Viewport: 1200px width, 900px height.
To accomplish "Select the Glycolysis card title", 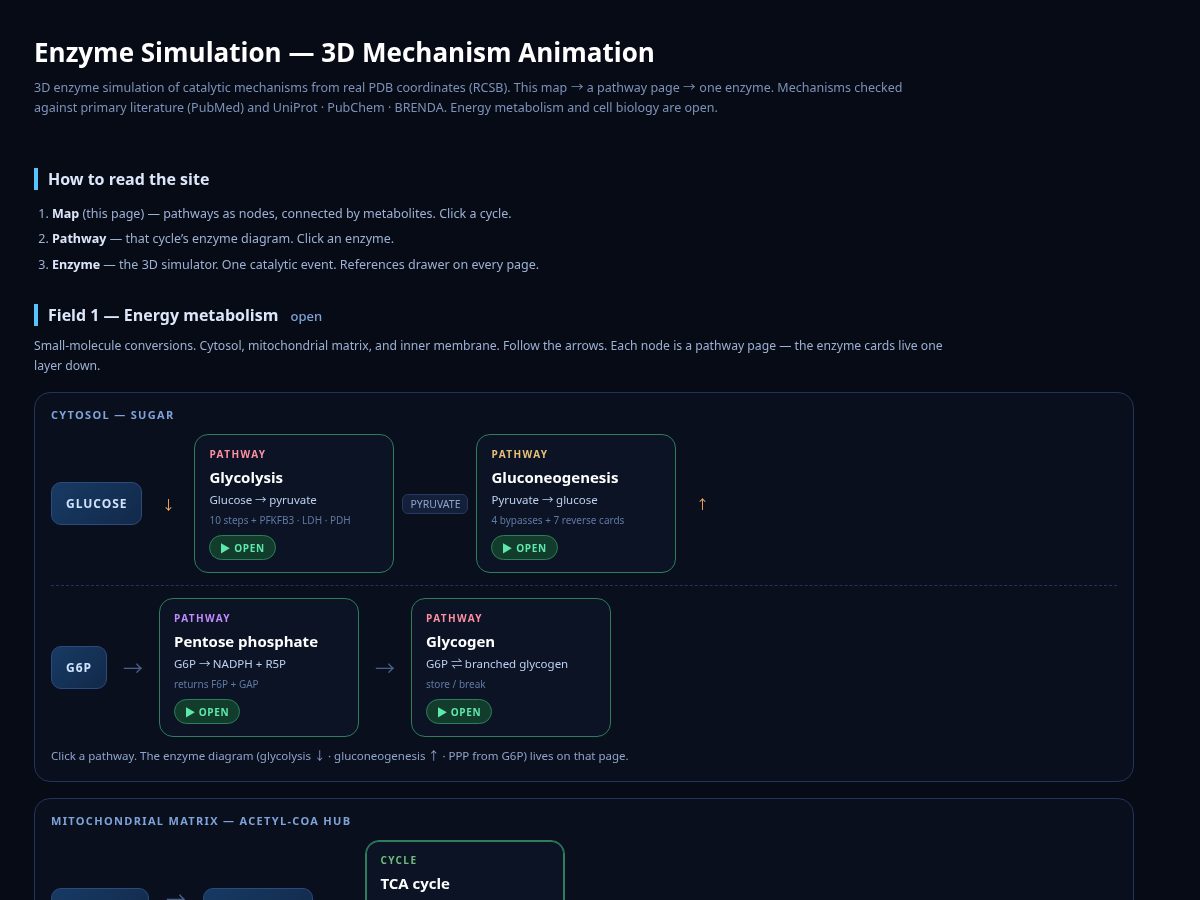I will coord(246,478).
